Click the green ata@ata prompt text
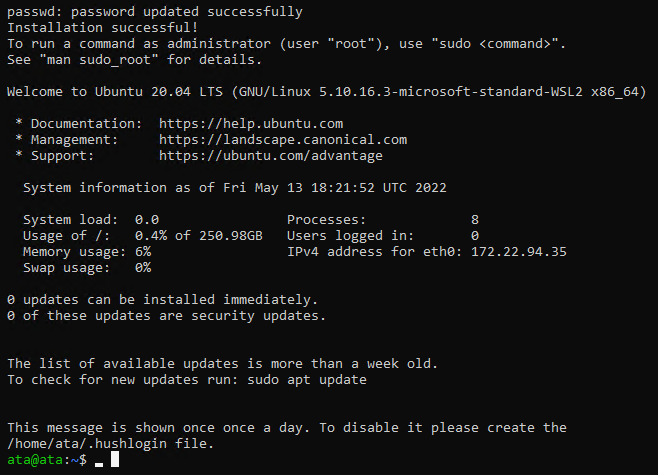 point(35,460)
